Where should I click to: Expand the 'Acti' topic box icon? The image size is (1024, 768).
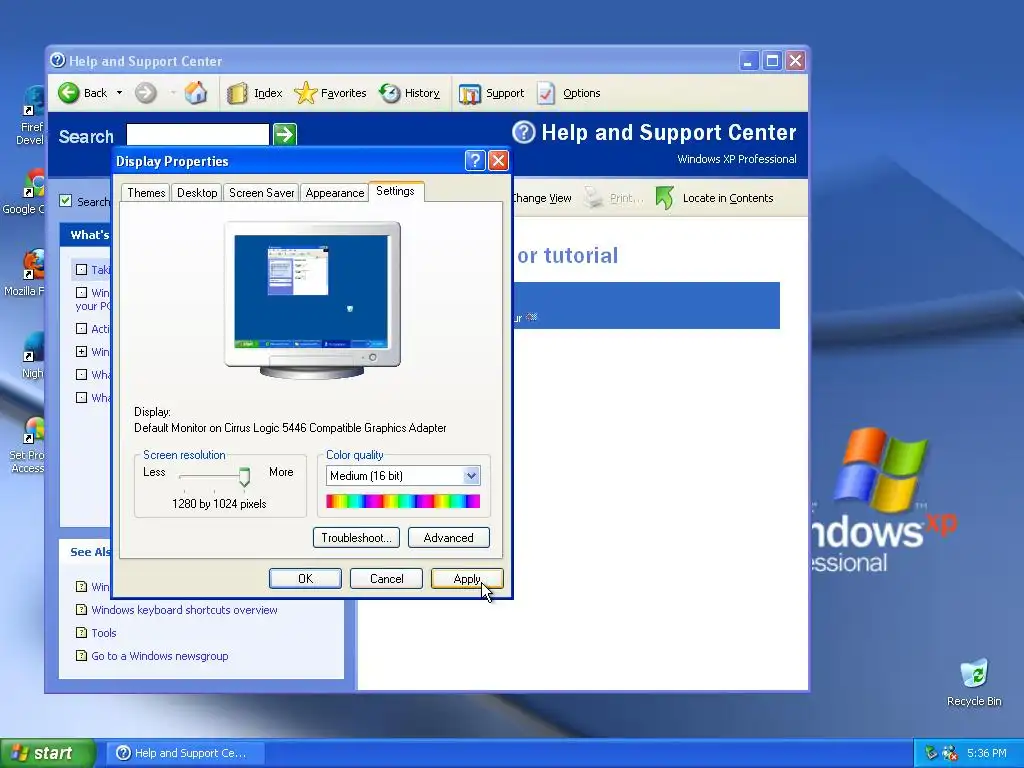[x=81, y=328]
